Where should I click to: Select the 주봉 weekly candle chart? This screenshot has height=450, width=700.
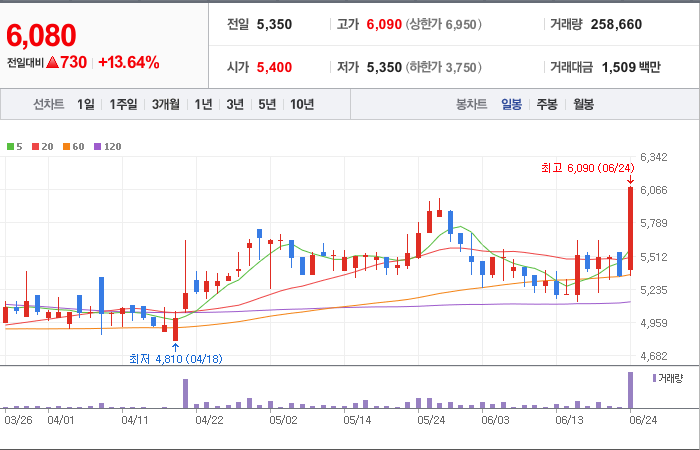click(x=547, y=104)
